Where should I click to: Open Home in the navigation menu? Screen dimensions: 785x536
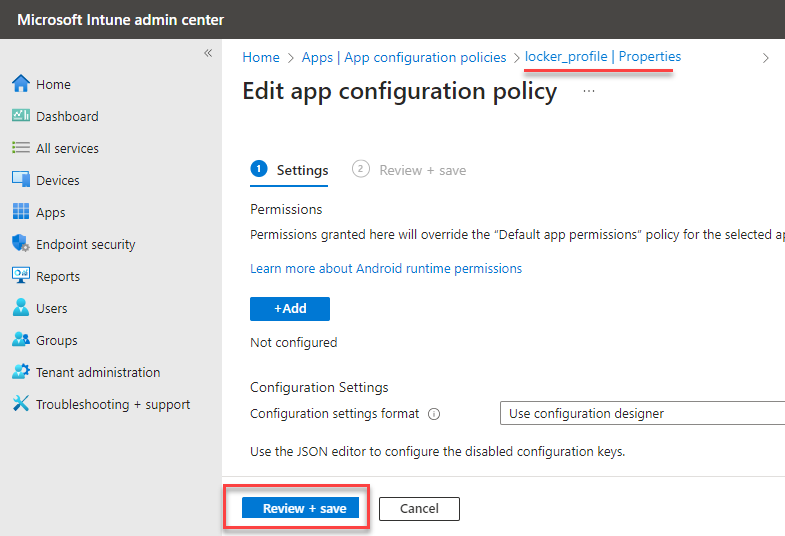(x=53, y=85)
